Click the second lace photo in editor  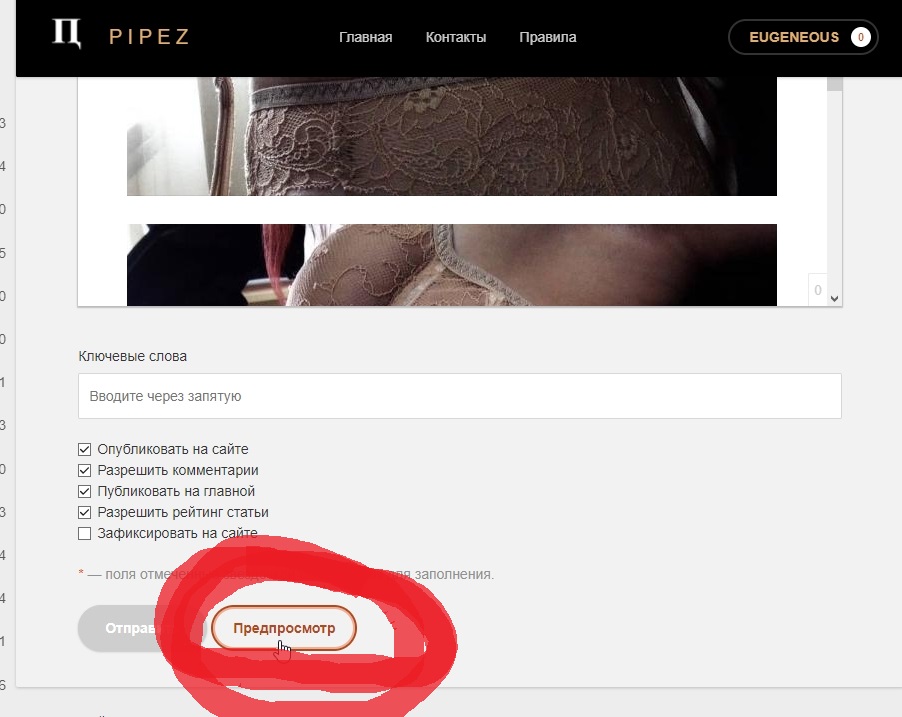[x=452, y=265]
